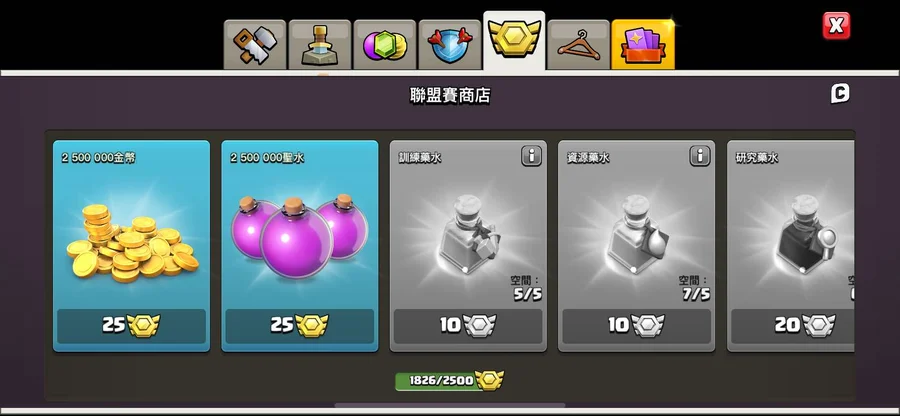Open the hammer and saw builder tab

point(255,45)
